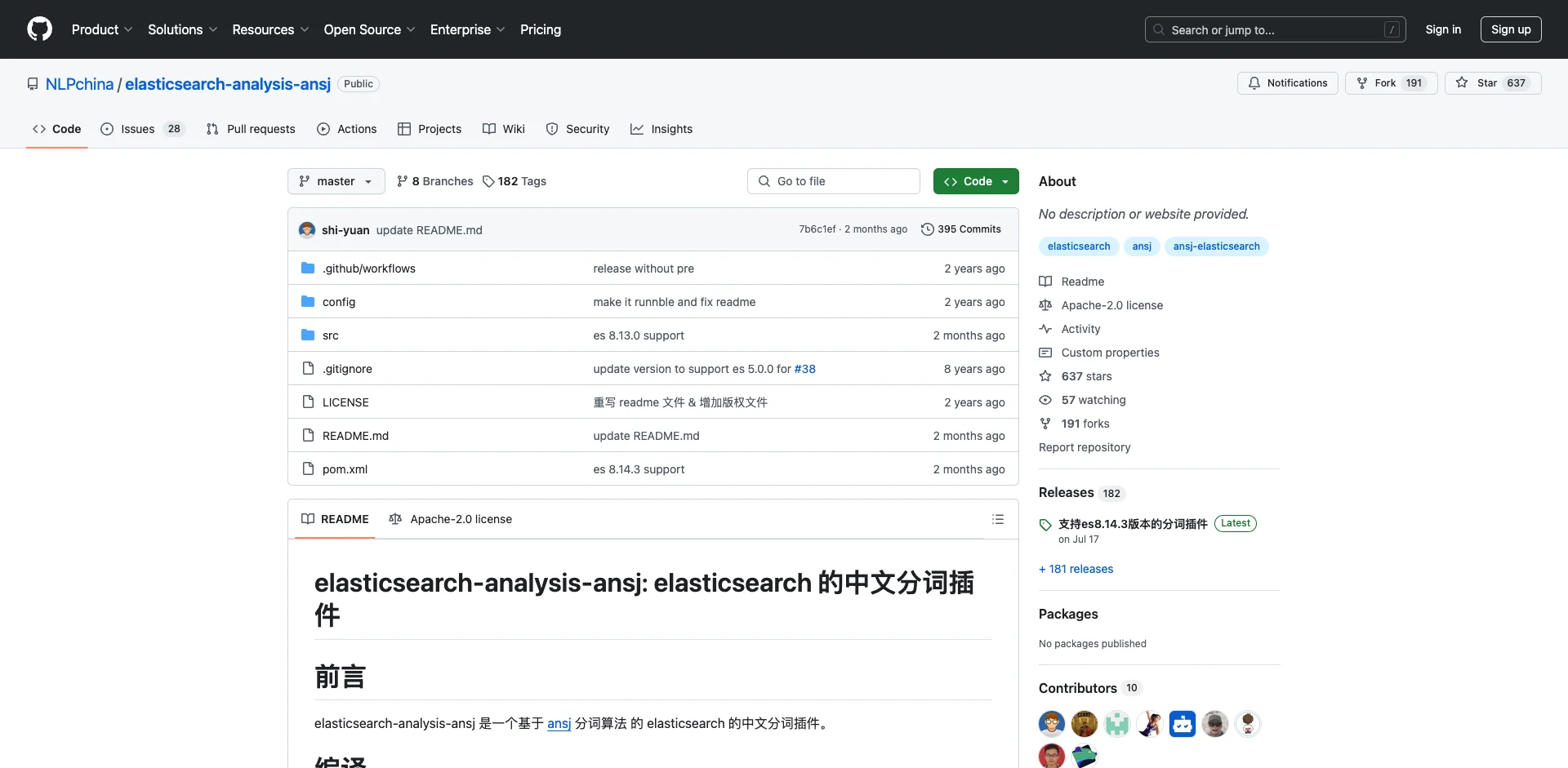Switch to the Code tab

(57, 129)
